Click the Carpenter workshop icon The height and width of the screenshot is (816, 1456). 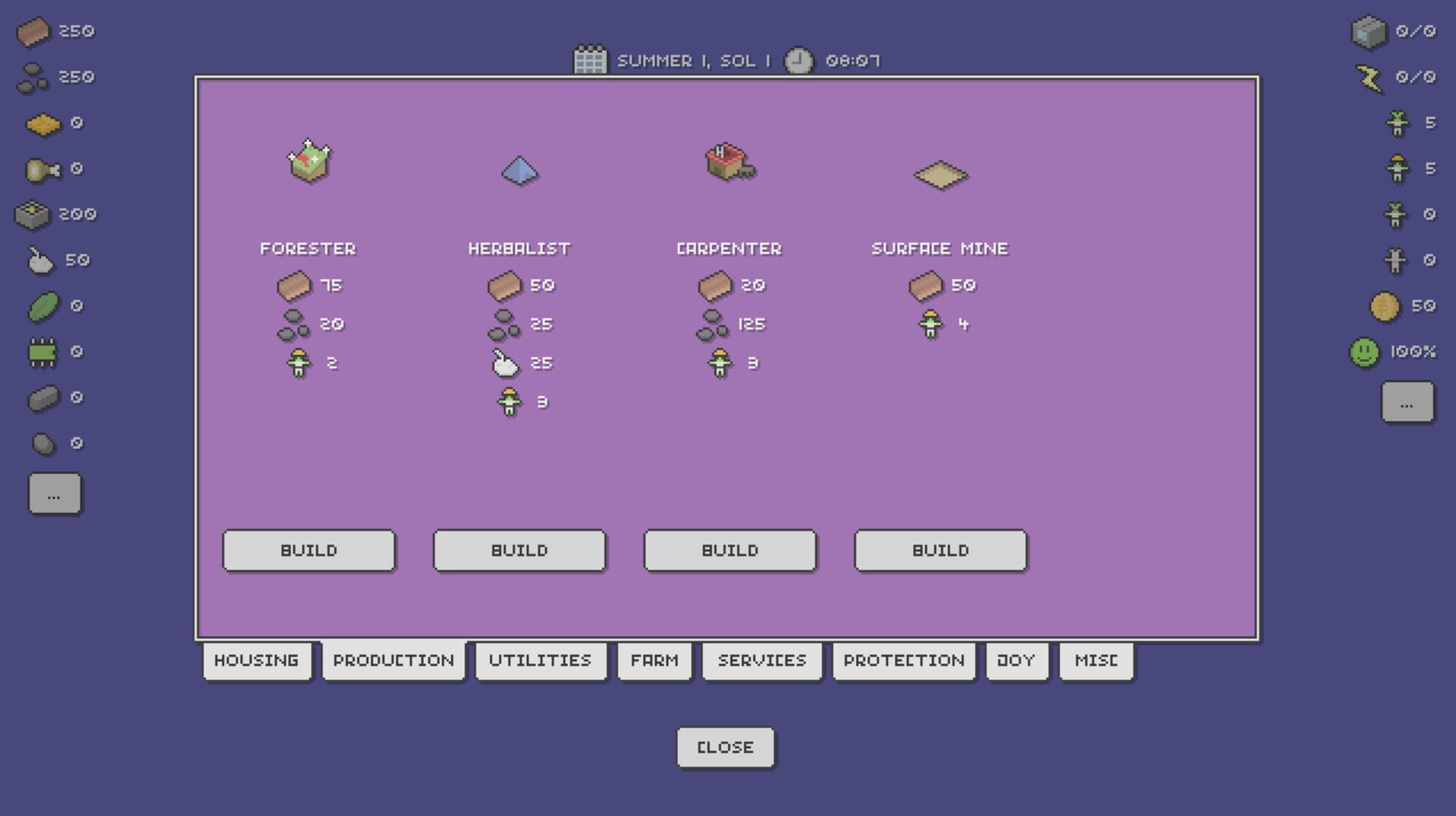pos(730,162)
